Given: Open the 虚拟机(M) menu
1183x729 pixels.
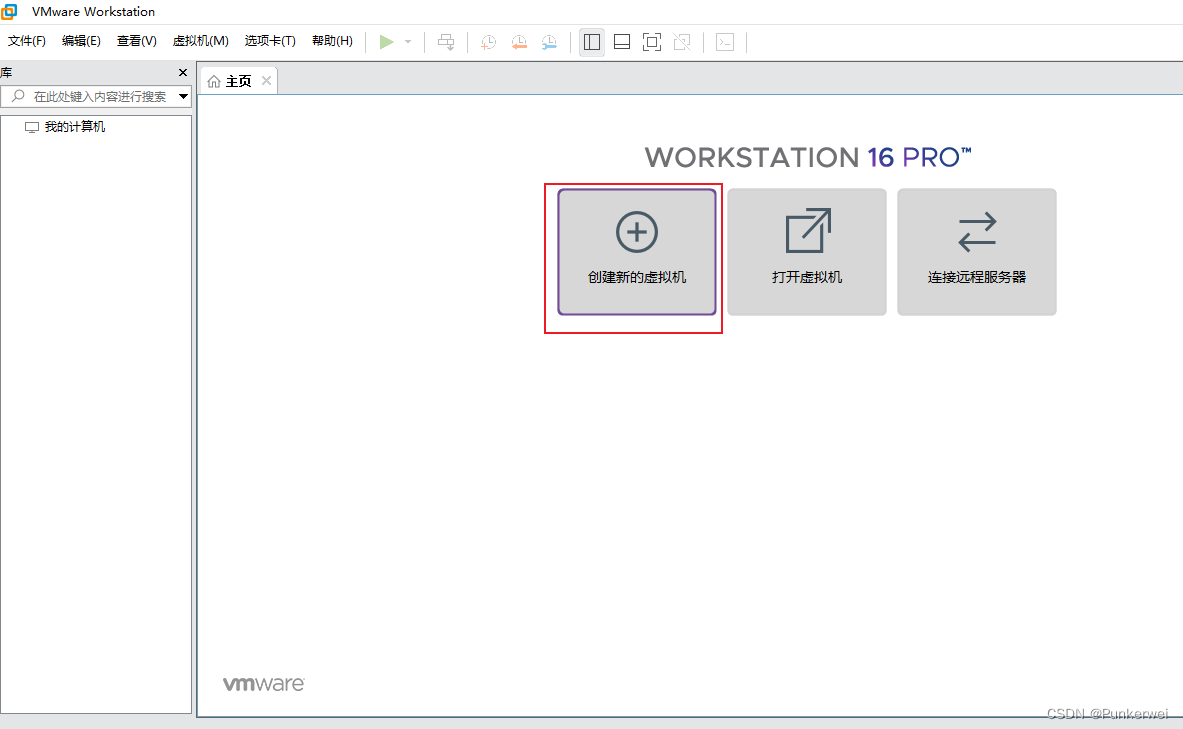Looking at the screenshot, I should click(201, 41).
